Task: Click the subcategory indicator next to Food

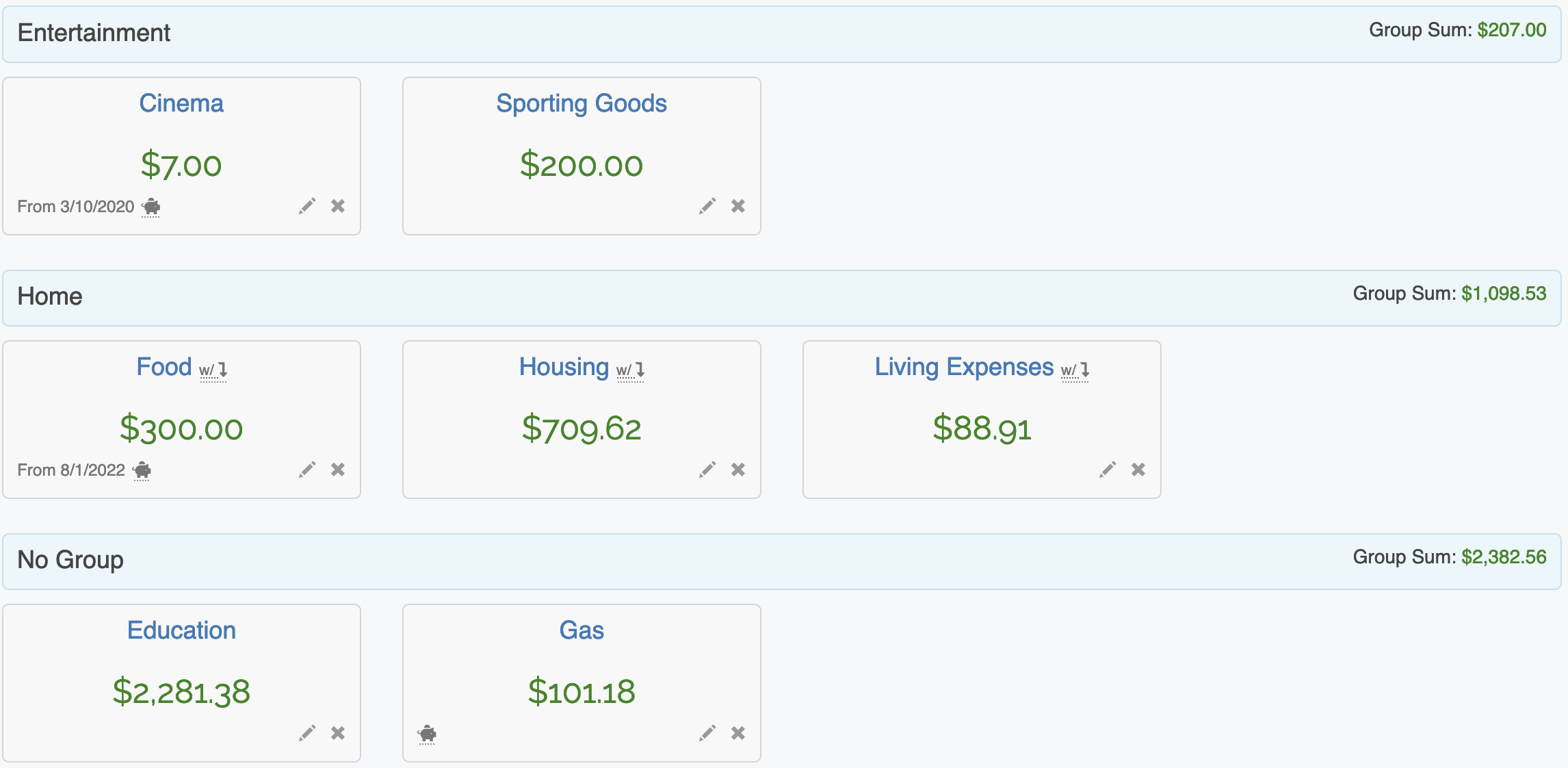Action: tap(213, 370)
